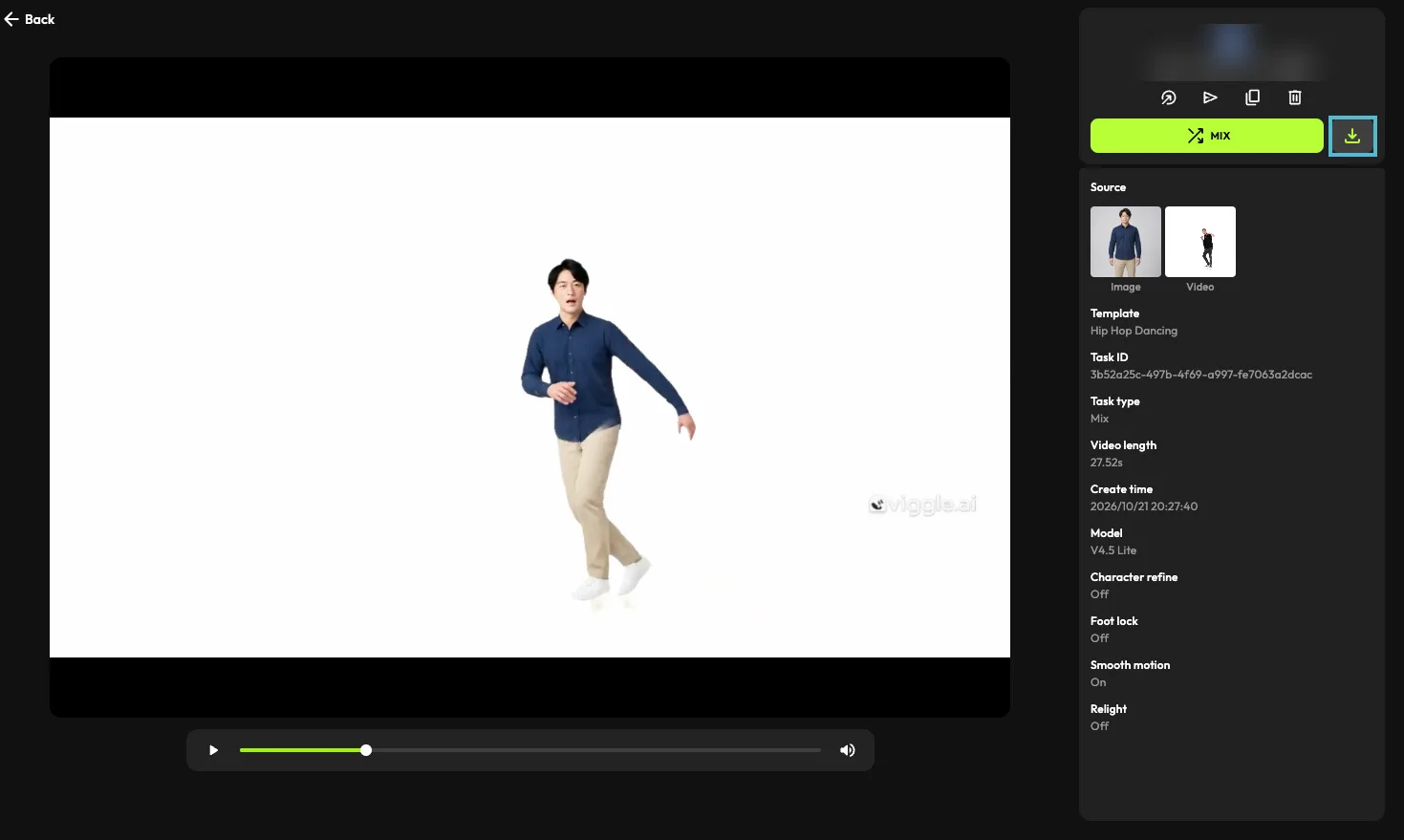The image size is (1404, 840).
Task: Click the share/send arrow icon
Action: (x=1210, y=97)
